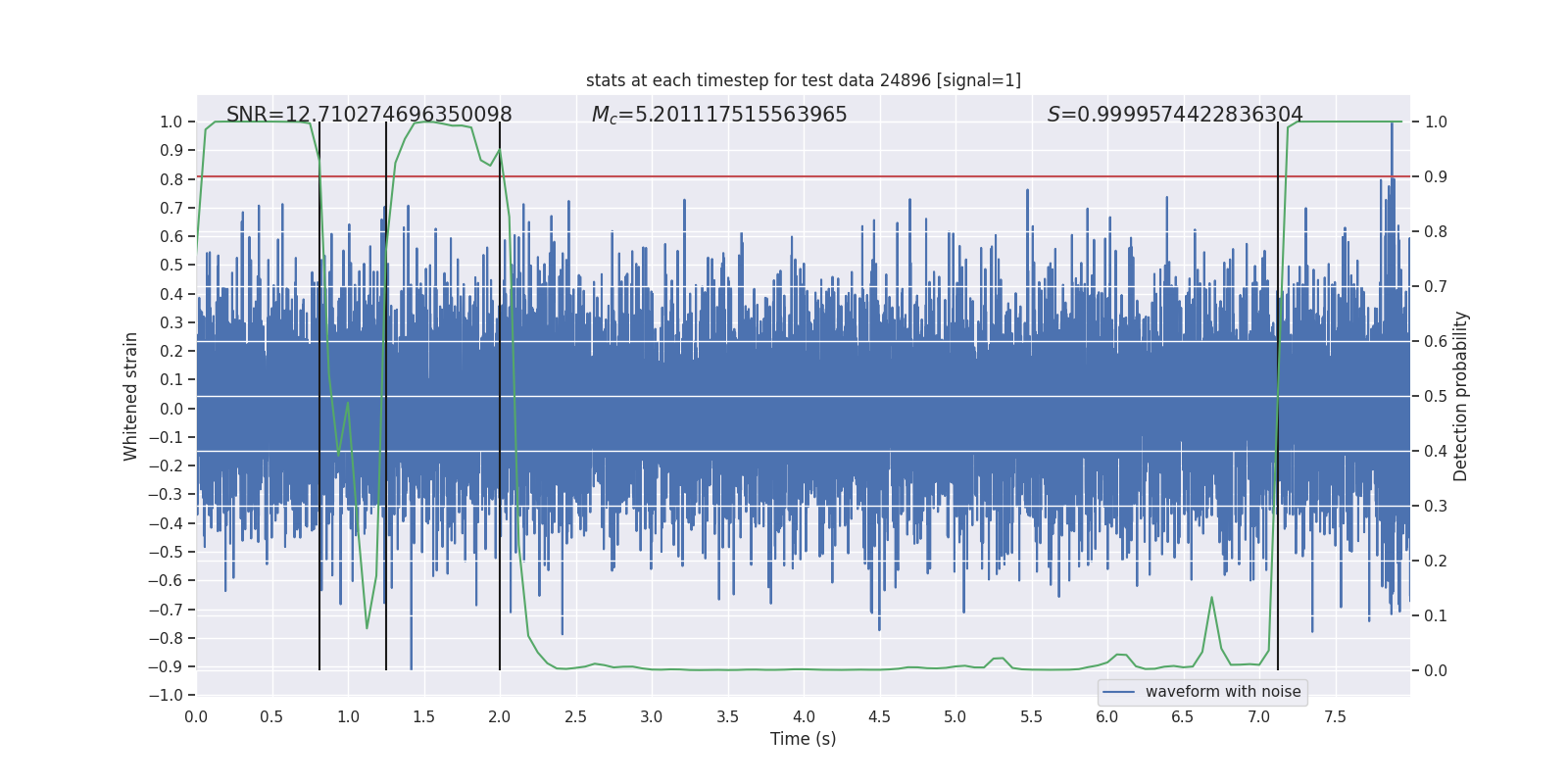Click the −1.0 tick on strain axis
This screenshot has height=784, width=1568.
point(166,695)
